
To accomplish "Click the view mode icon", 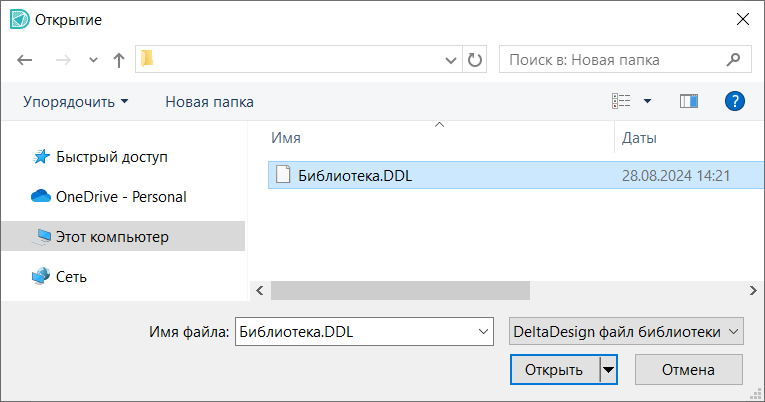I will 621,101.
